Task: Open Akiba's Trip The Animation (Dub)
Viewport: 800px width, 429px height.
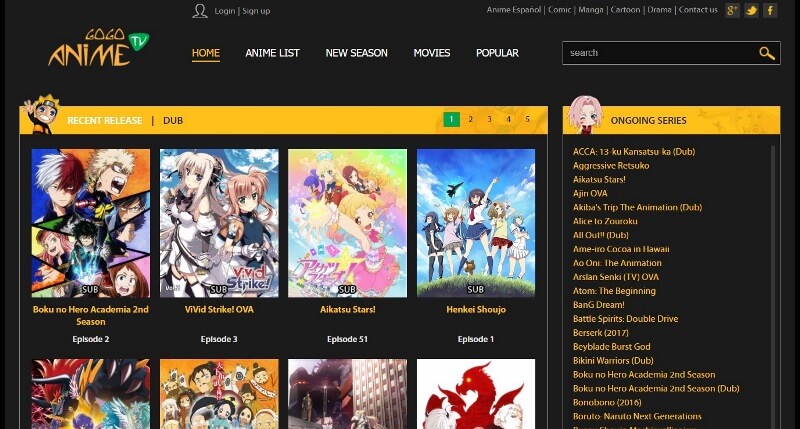Action: click(x=637, y=207)
